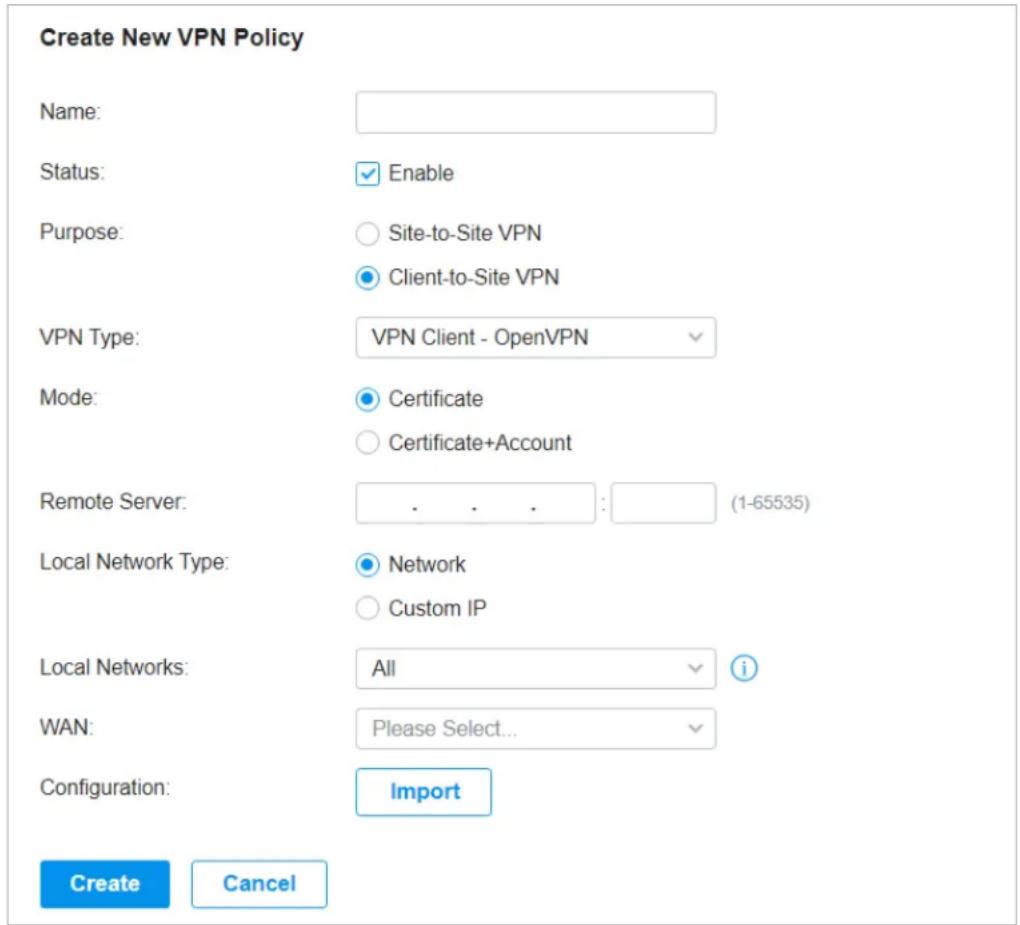Click the Local Network Type label

135,562
